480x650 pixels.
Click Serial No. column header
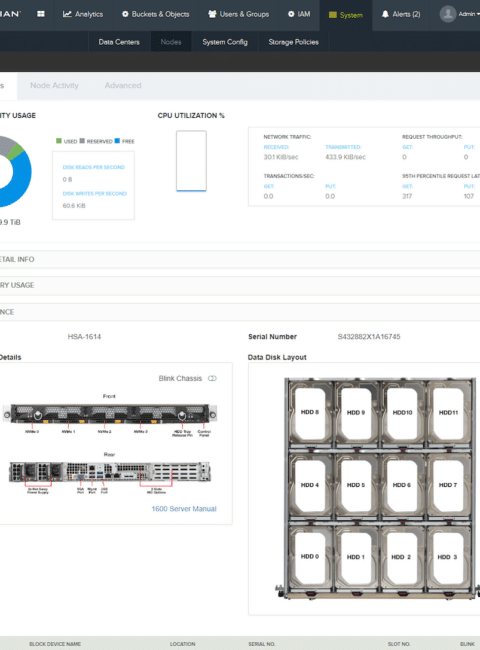pos(262,644)
